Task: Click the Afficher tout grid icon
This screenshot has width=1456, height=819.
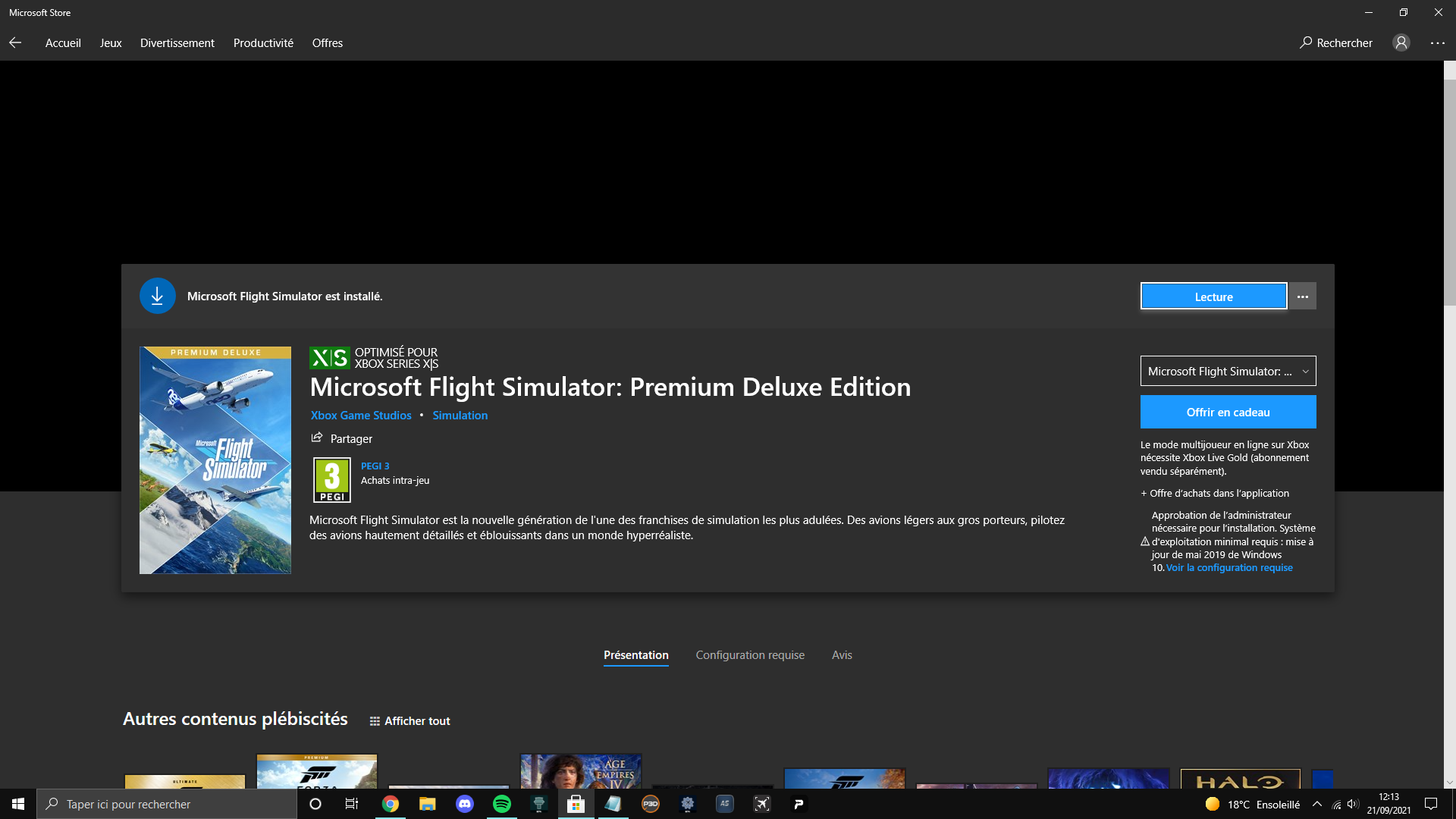Action: pyautogui.click(x=375, y=721)
